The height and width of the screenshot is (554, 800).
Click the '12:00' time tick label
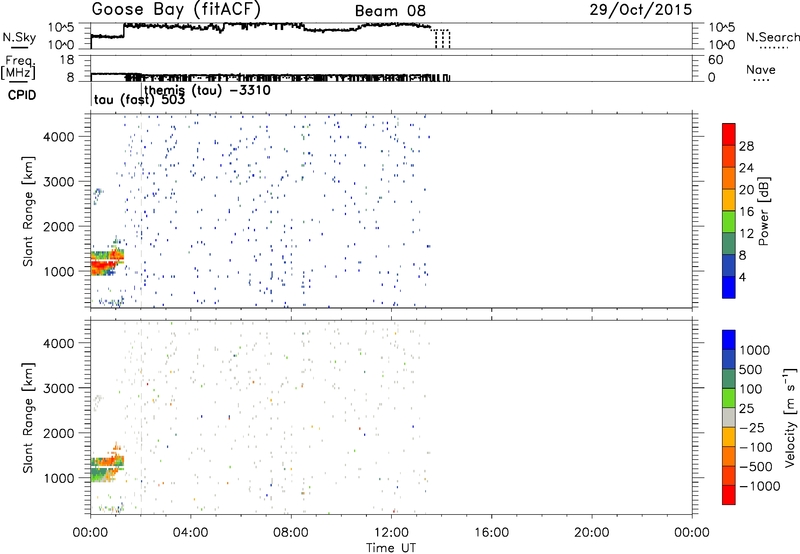(x=391, y=532)
